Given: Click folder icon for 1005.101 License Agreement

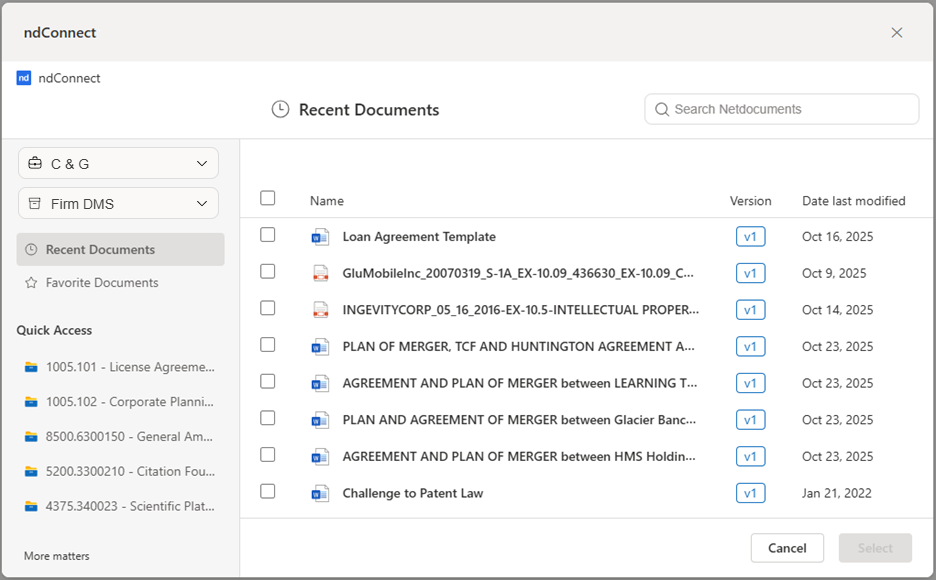Looking at the screenshot, I should click(31, 367).
